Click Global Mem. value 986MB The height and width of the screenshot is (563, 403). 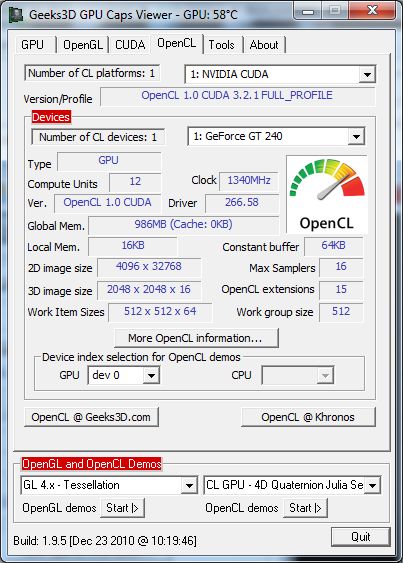coord(184,225)
